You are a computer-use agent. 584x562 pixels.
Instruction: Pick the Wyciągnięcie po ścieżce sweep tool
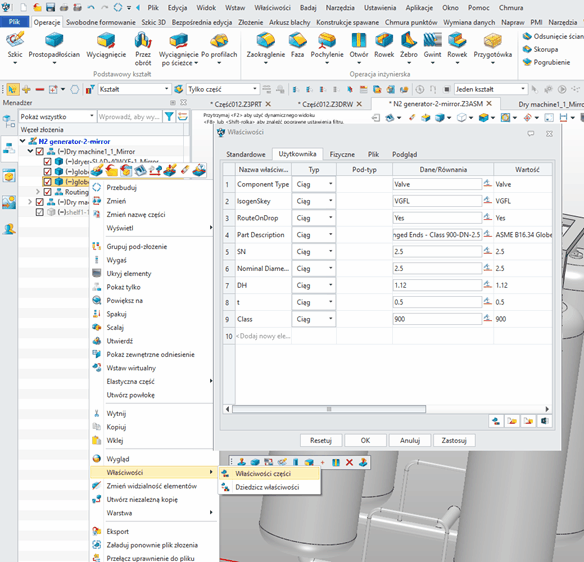point(179,48)
